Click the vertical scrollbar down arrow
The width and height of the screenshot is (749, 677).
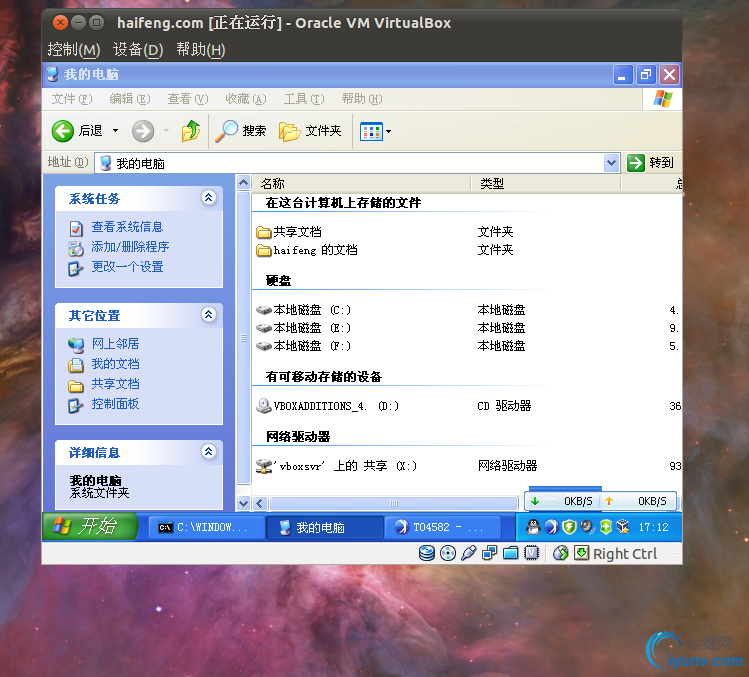244,503
